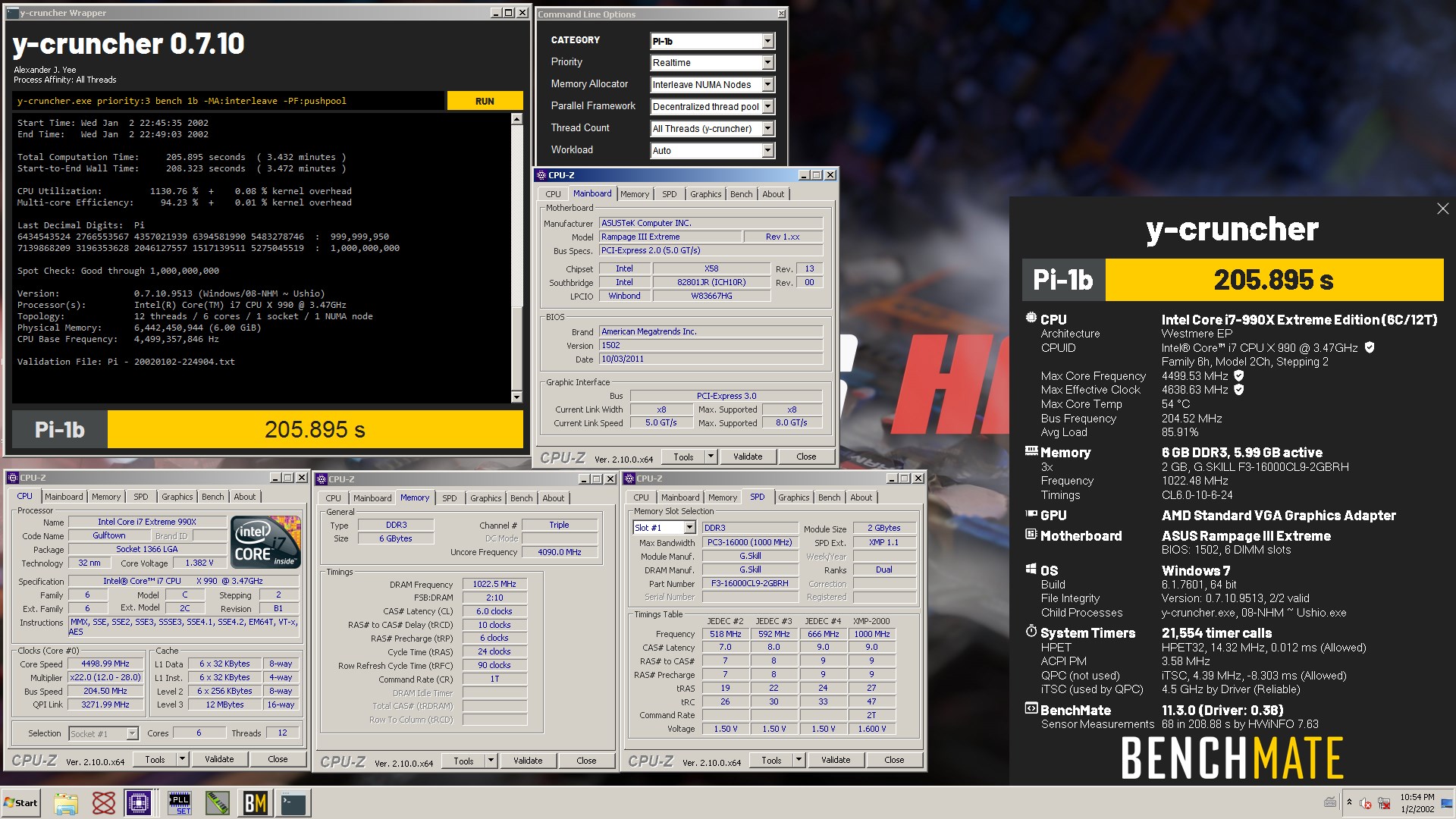1456x819 pixels.
Task: Click the muted speaker tray icon
Action: coord(1366,803)
